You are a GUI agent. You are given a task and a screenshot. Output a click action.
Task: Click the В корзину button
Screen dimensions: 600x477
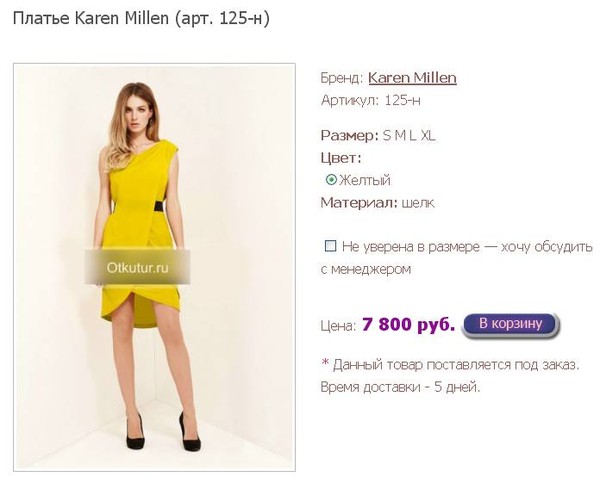(x=510, y=325)
